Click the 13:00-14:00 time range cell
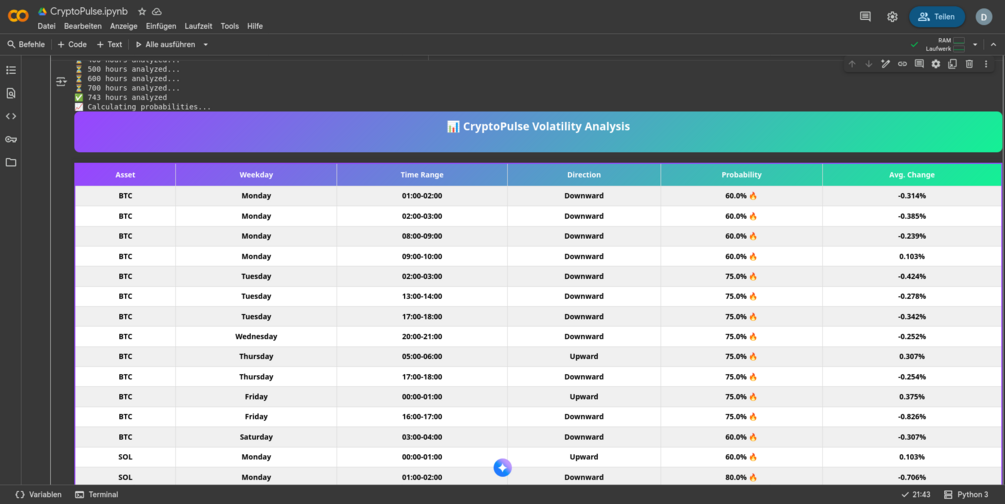 pos(422,296)
